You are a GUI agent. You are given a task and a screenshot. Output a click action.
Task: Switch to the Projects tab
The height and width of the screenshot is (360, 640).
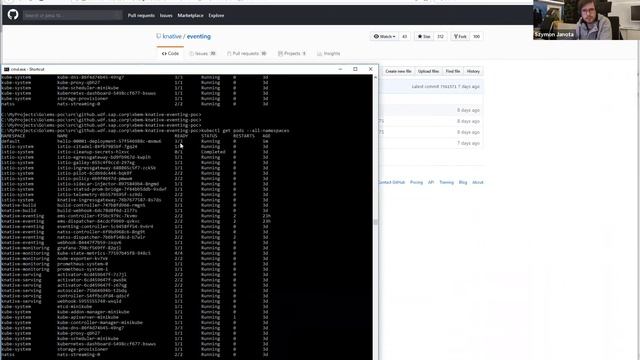[x=292, y=53]
